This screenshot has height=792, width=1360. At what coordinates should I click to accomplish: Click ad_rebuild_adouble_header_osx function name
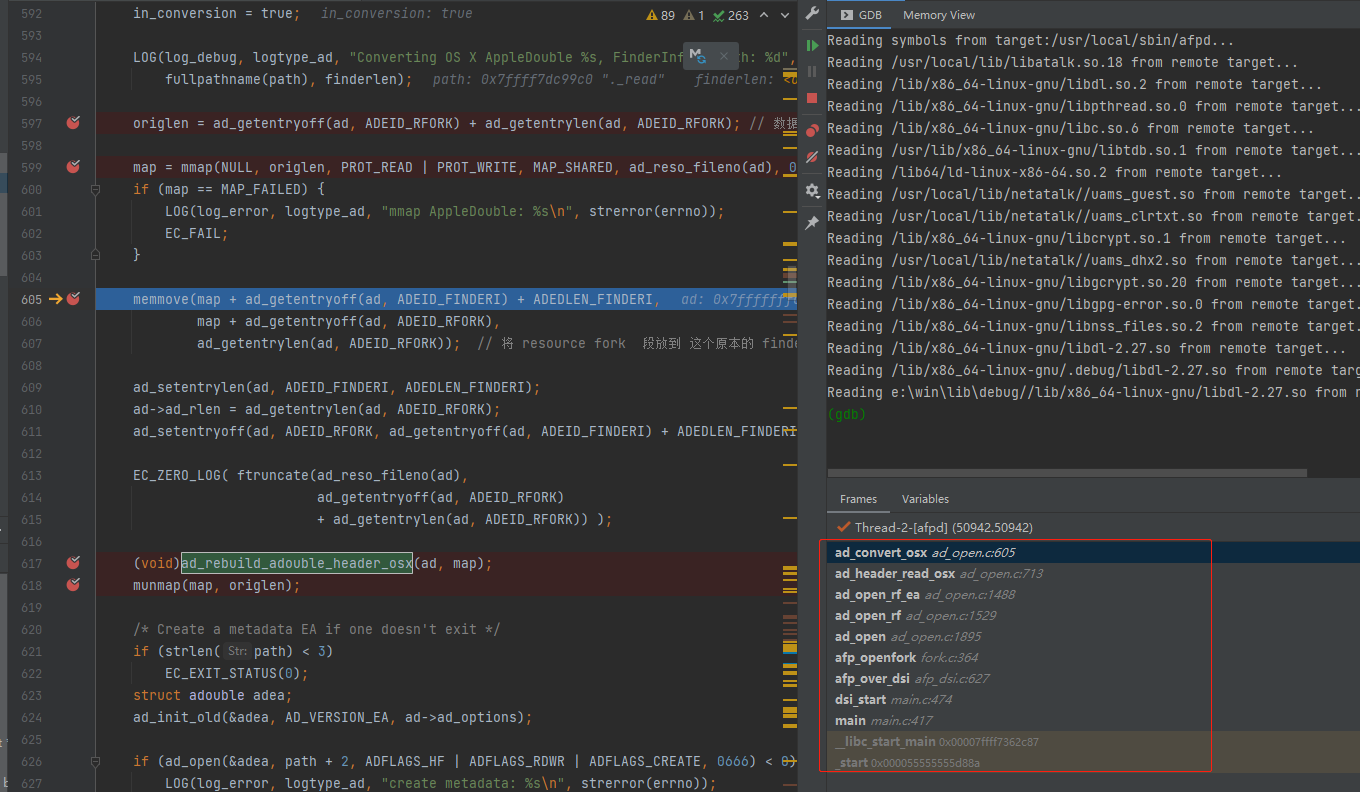click(x=297, y=563)
